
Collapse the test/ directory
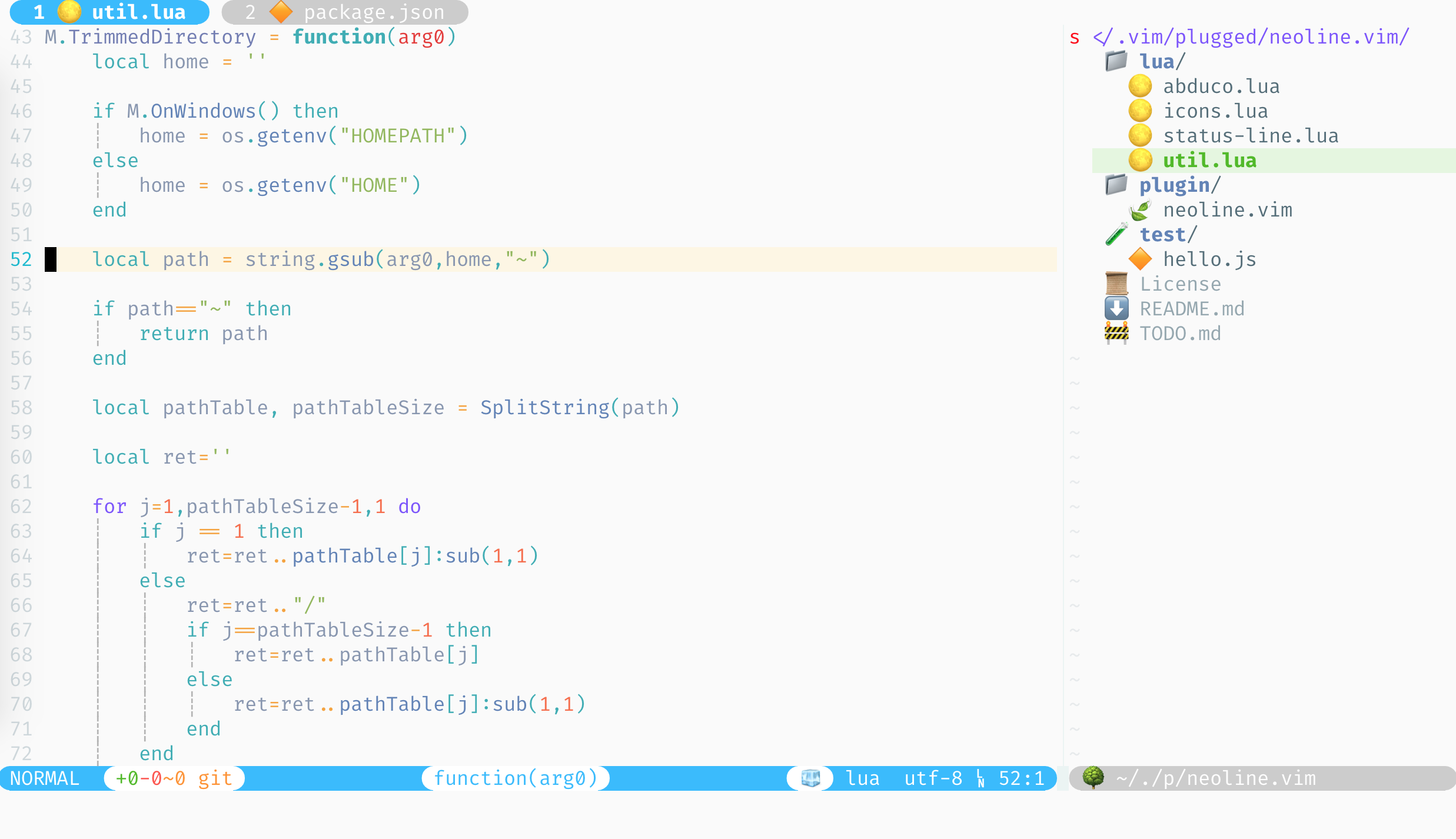[x=1165, y=234]
